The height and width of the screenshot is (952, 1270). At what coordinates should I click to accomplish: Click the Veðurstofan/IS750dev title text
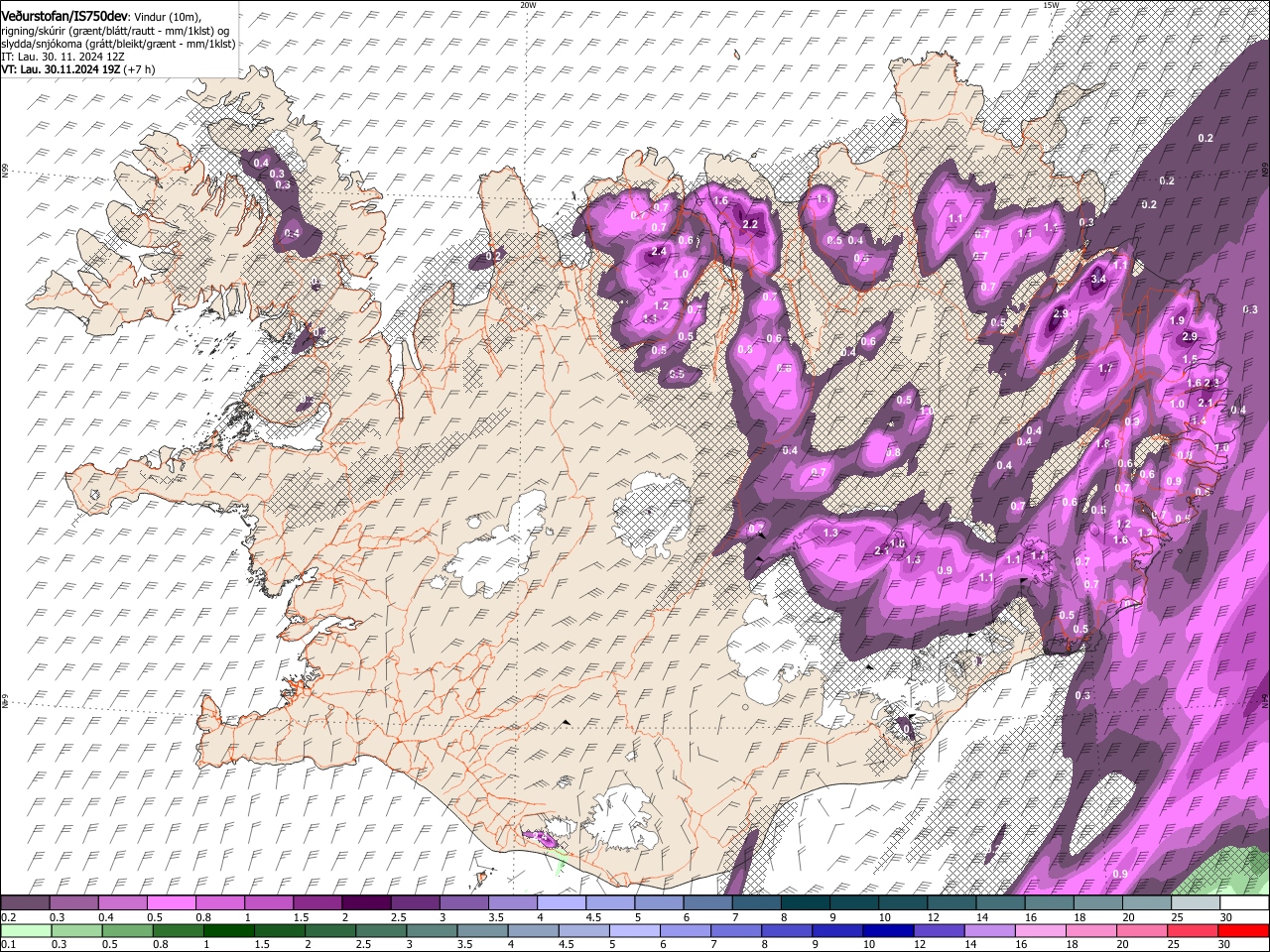tap(64, 17)
